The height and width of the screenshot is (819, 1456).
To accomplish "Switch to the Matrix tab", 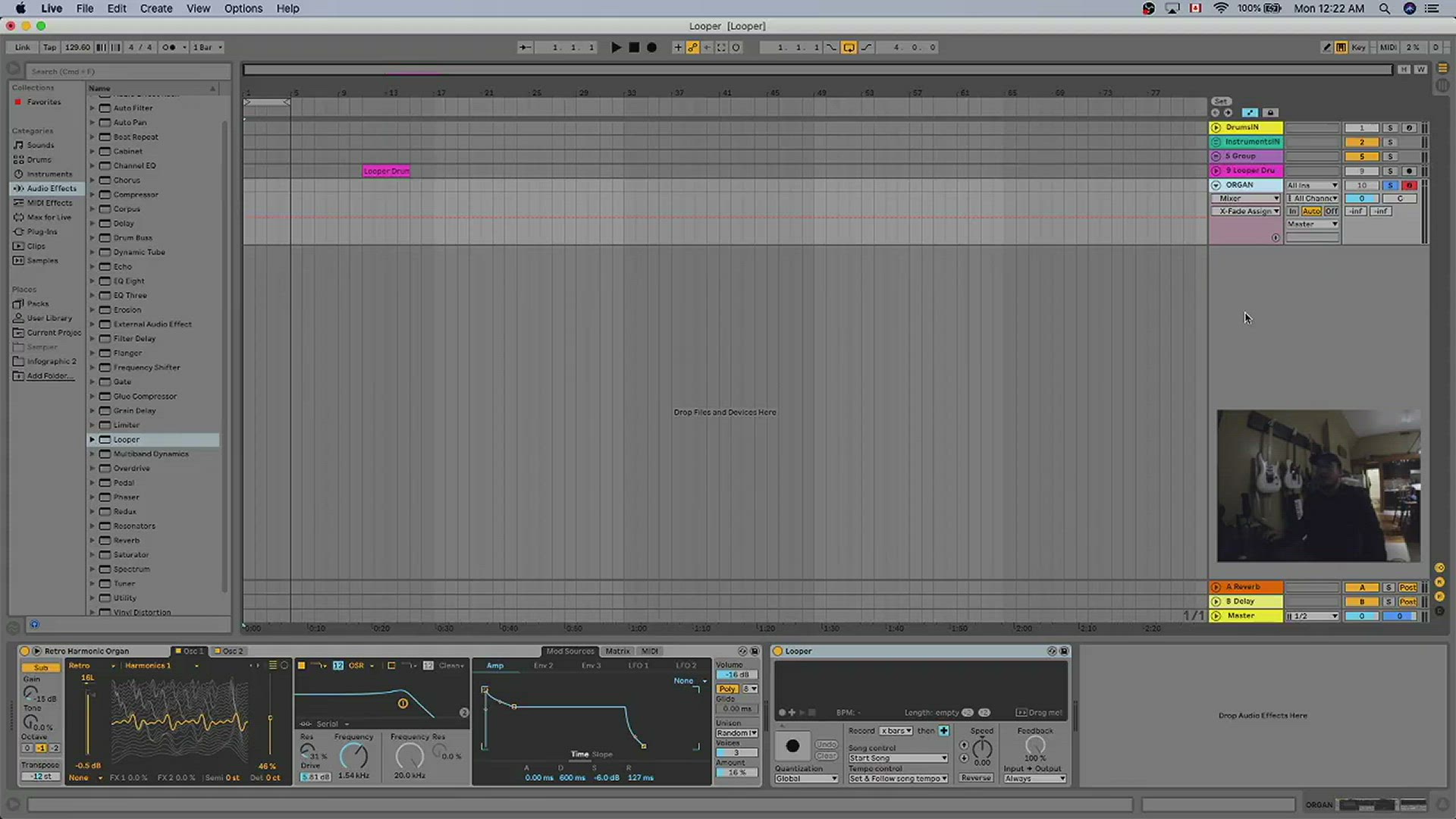I will [617, 651].
